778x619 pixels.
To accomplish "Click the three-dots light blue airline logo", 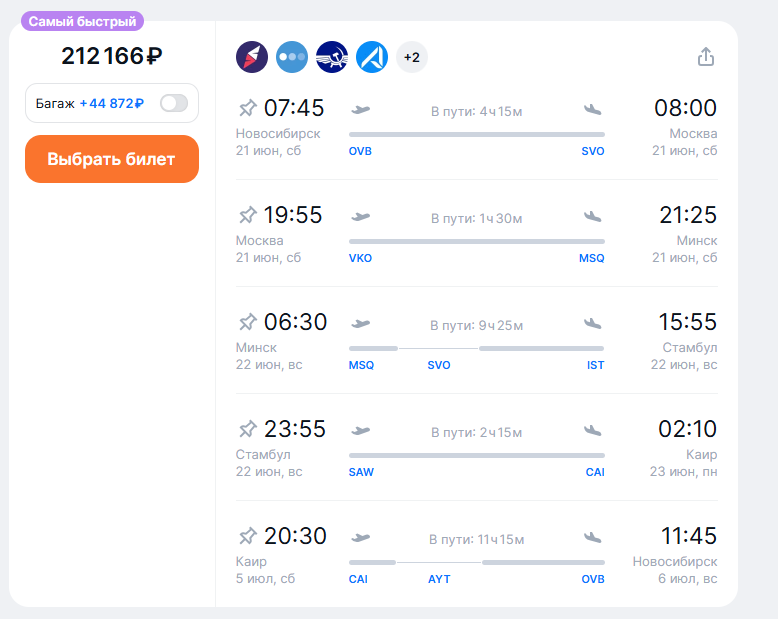I will coord(292,57).
